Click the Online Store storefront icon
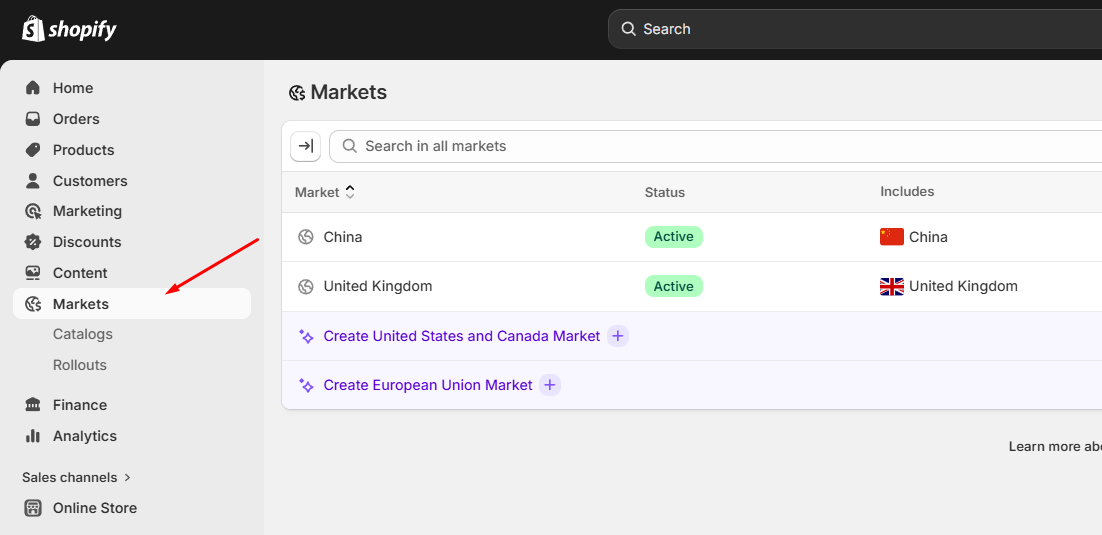 [x=32, y=508]
